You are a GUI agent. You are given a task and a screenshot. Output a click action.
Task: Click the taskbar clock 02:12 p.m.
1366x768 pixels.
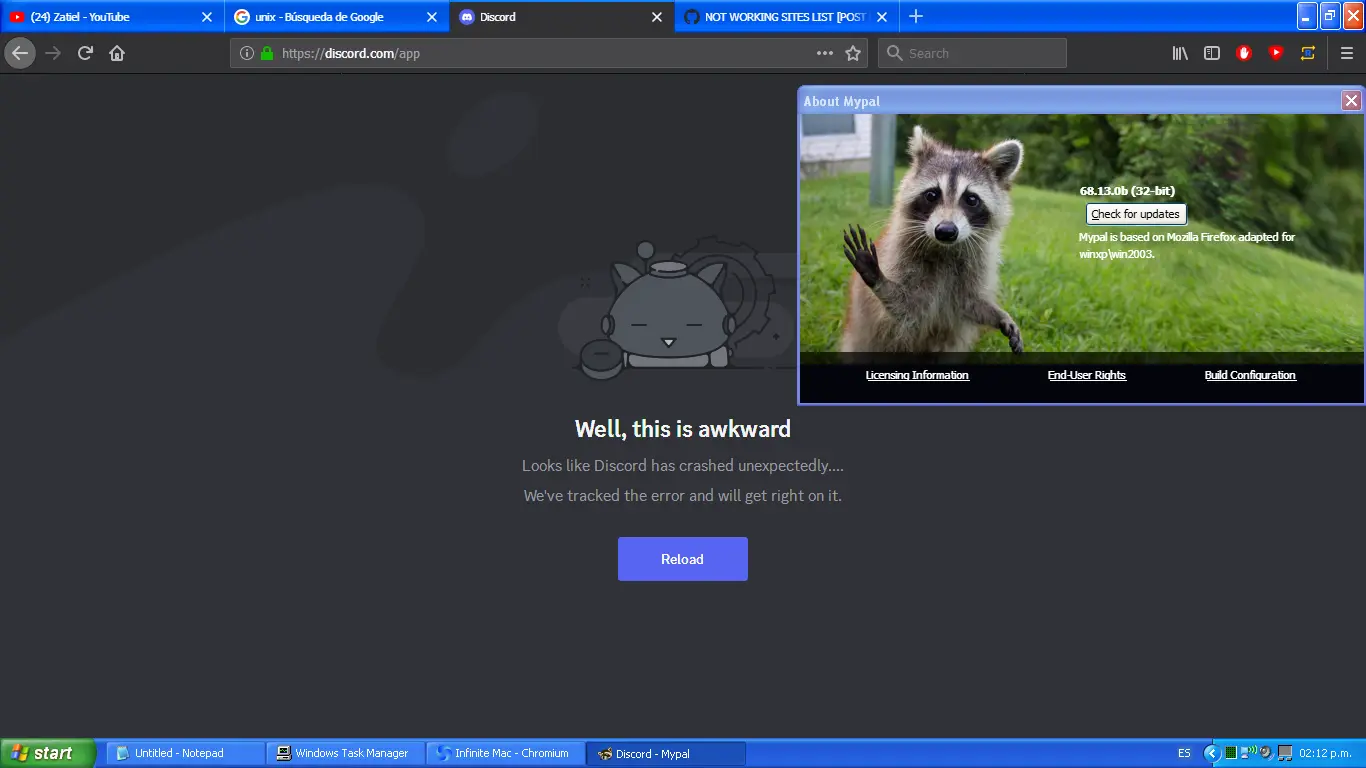pos(1326,753)
